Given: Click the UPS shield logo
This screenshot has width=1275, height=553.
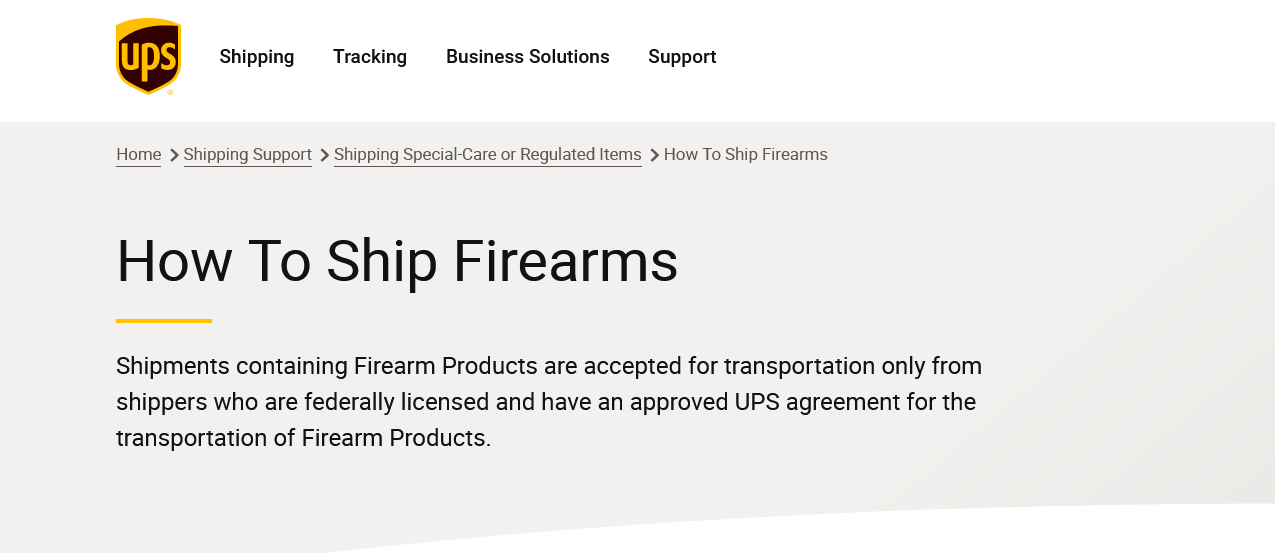Looking at the screenshot, I should click(148, 56).
